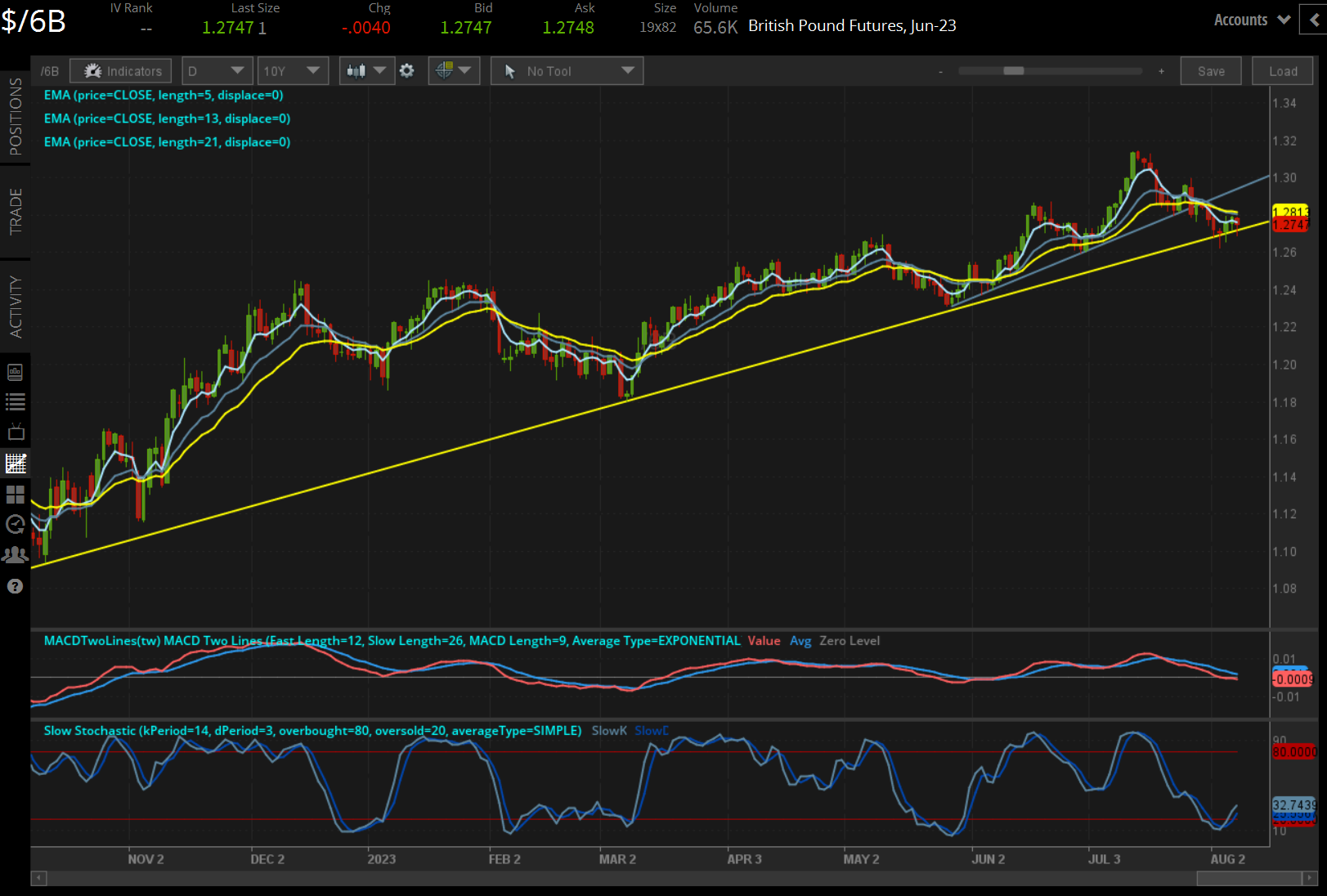
Task: Click the watchlist icon in the sidebar
Action: [x=15, y=401]
